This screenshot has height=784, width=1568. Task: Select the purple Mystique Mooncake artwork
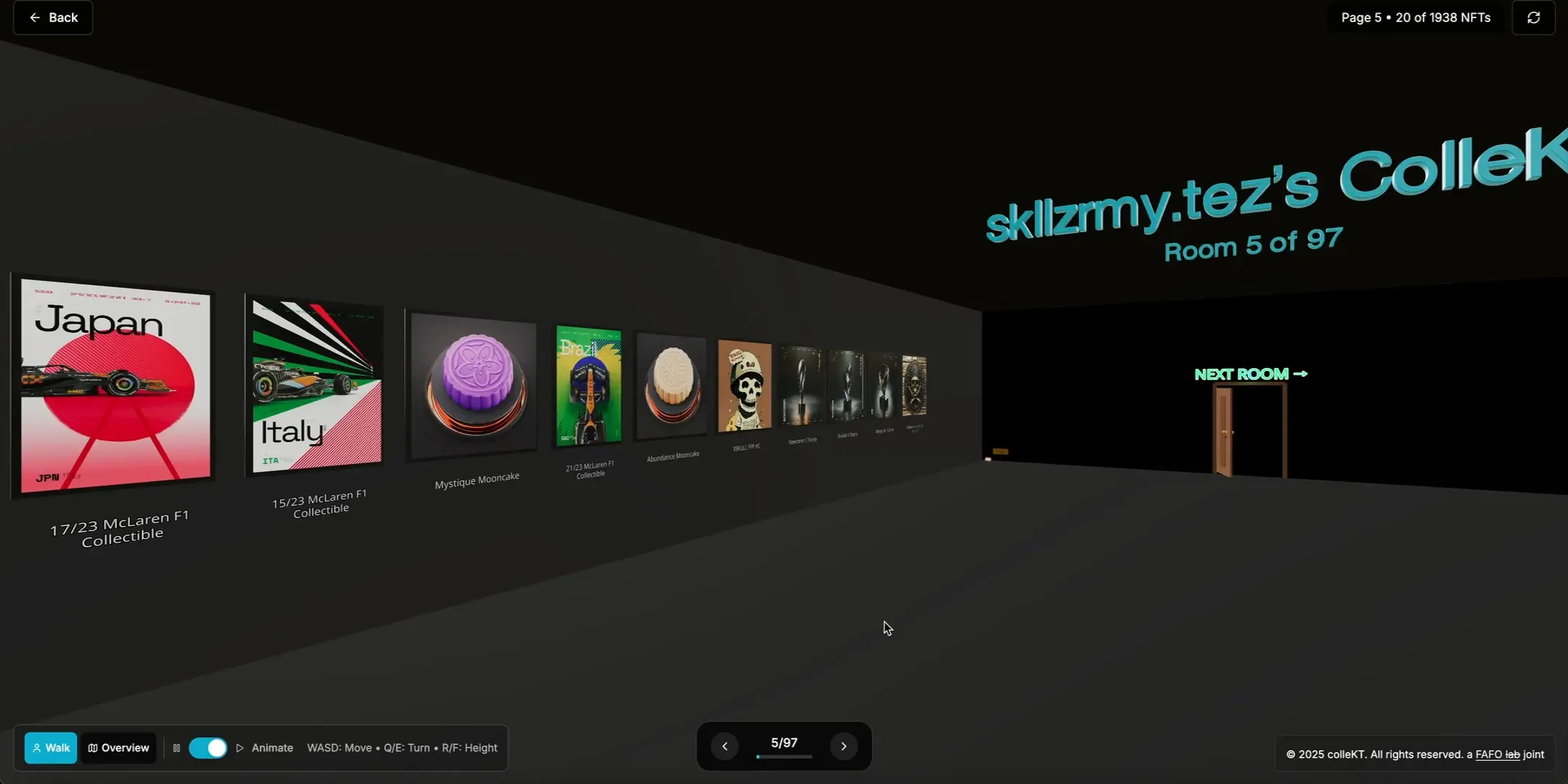point(472,385)
